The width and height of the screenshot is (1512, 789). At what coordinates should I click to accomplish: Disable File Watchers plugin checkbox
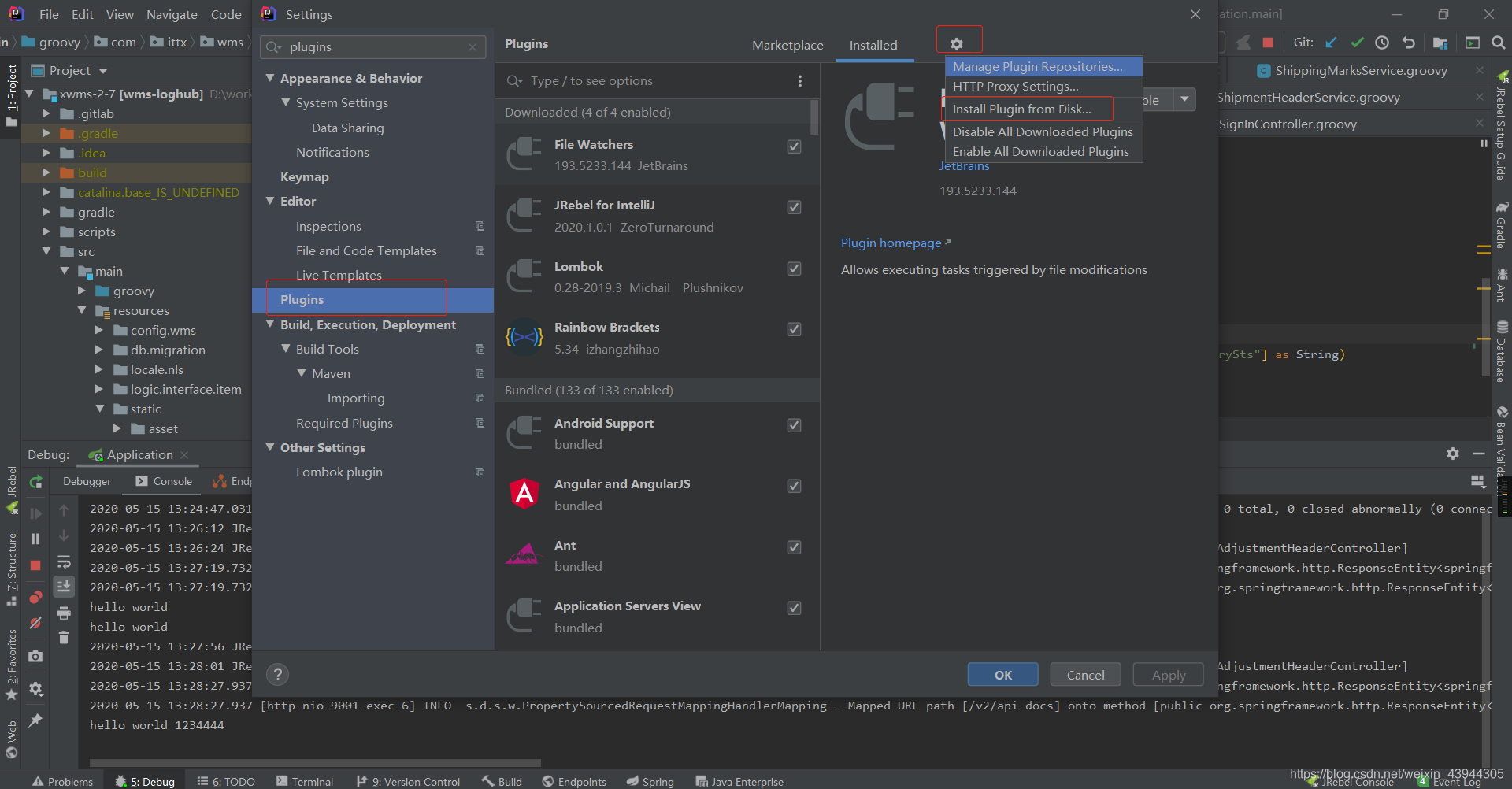(794, 146)
